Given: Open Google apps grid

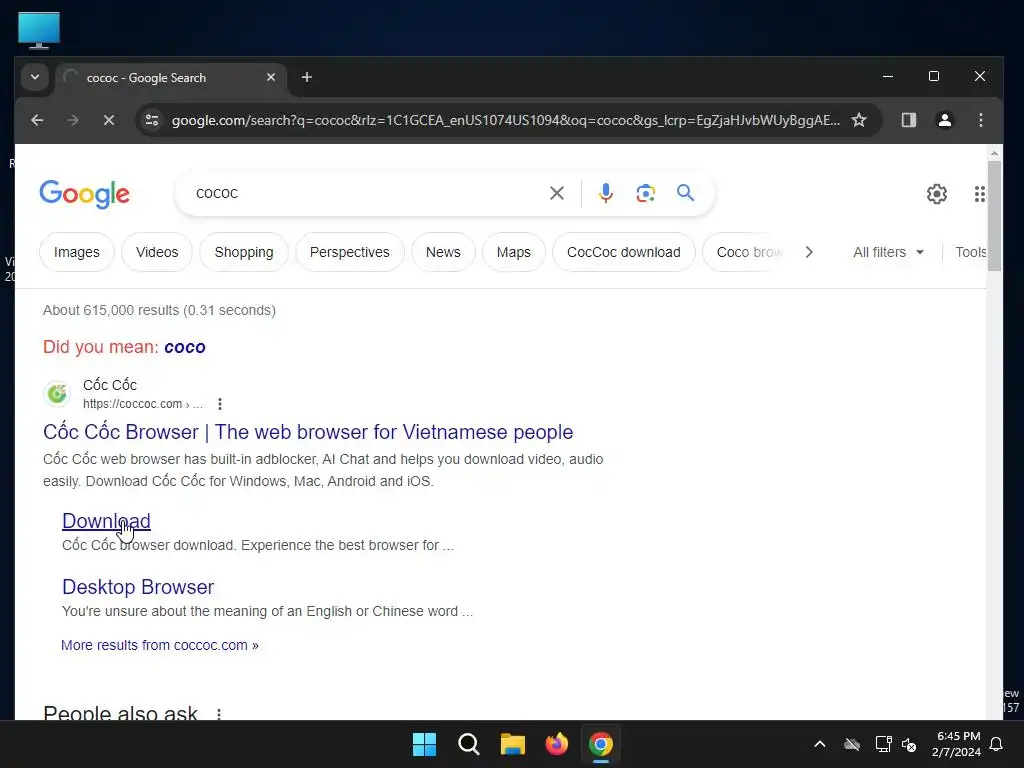Looking at the screenshot, I should coord(979,194).
